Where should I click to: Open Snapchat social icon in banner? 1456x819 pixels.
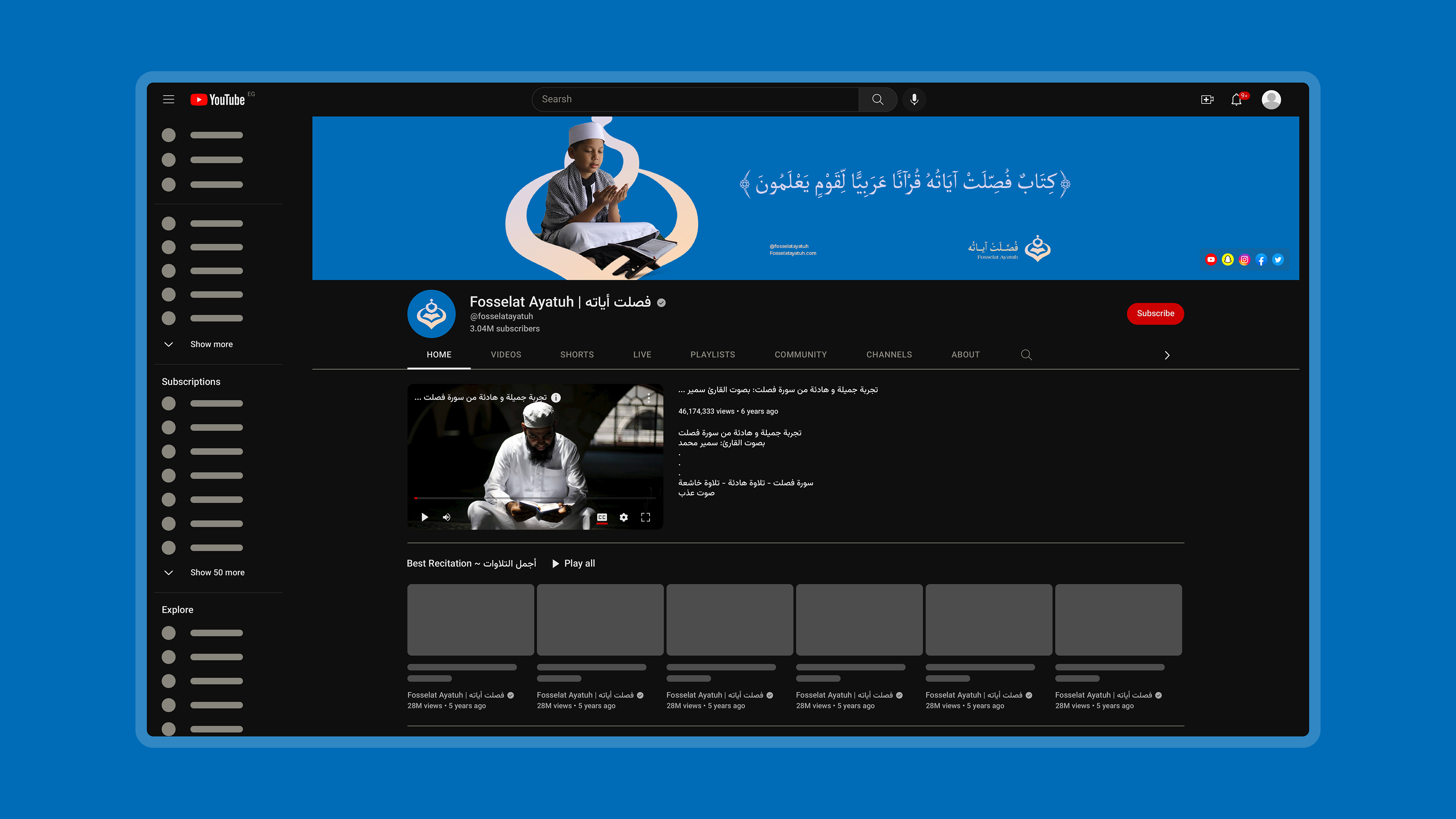coord(1228,259)
